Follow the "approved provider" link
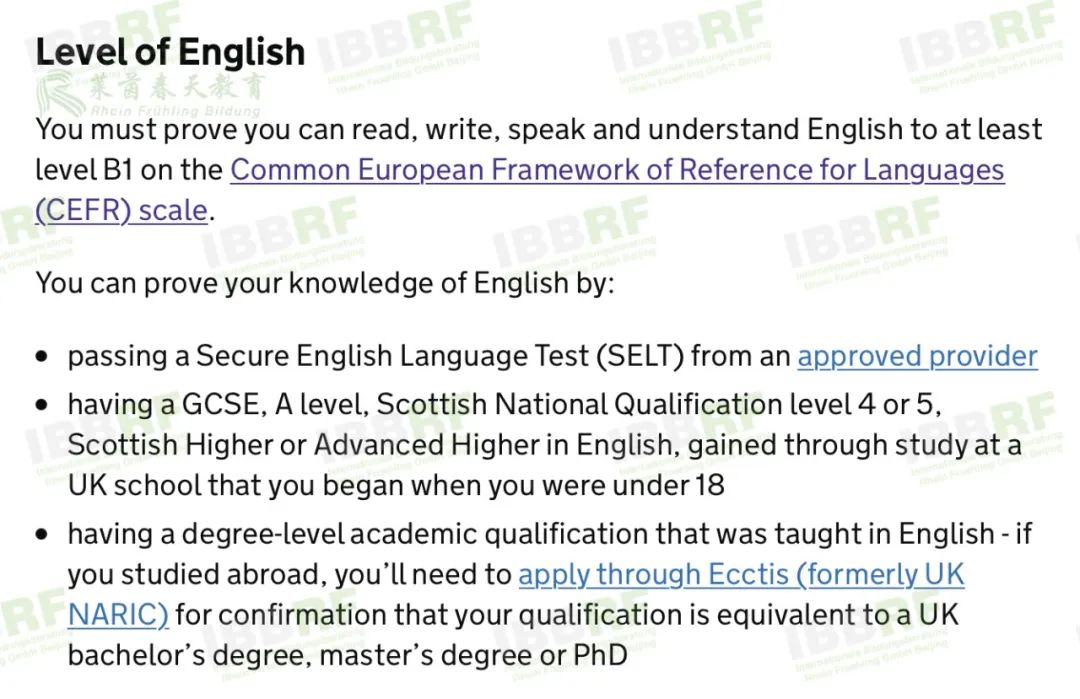1080x699 pixels. [917, 356]
